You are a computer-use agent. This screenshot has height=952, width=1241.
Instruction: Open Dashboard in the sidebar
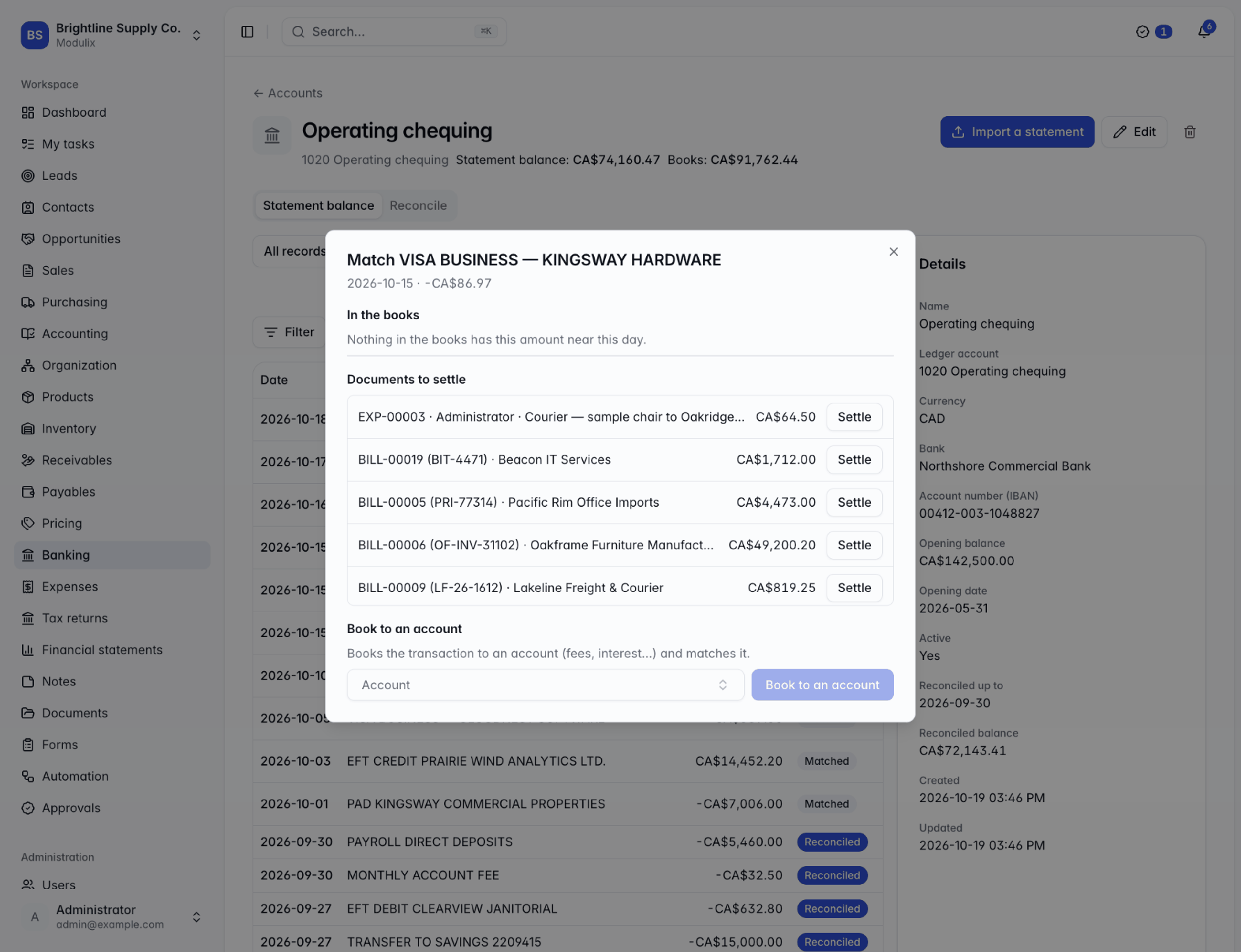point(112,112)
